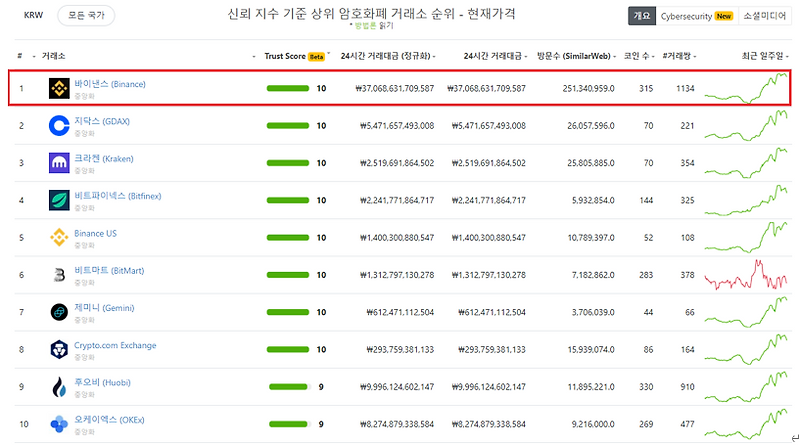This screenshot has height=445, width=800.
Task: Sort by the 거래소 column header
Action: coord(54,56)
